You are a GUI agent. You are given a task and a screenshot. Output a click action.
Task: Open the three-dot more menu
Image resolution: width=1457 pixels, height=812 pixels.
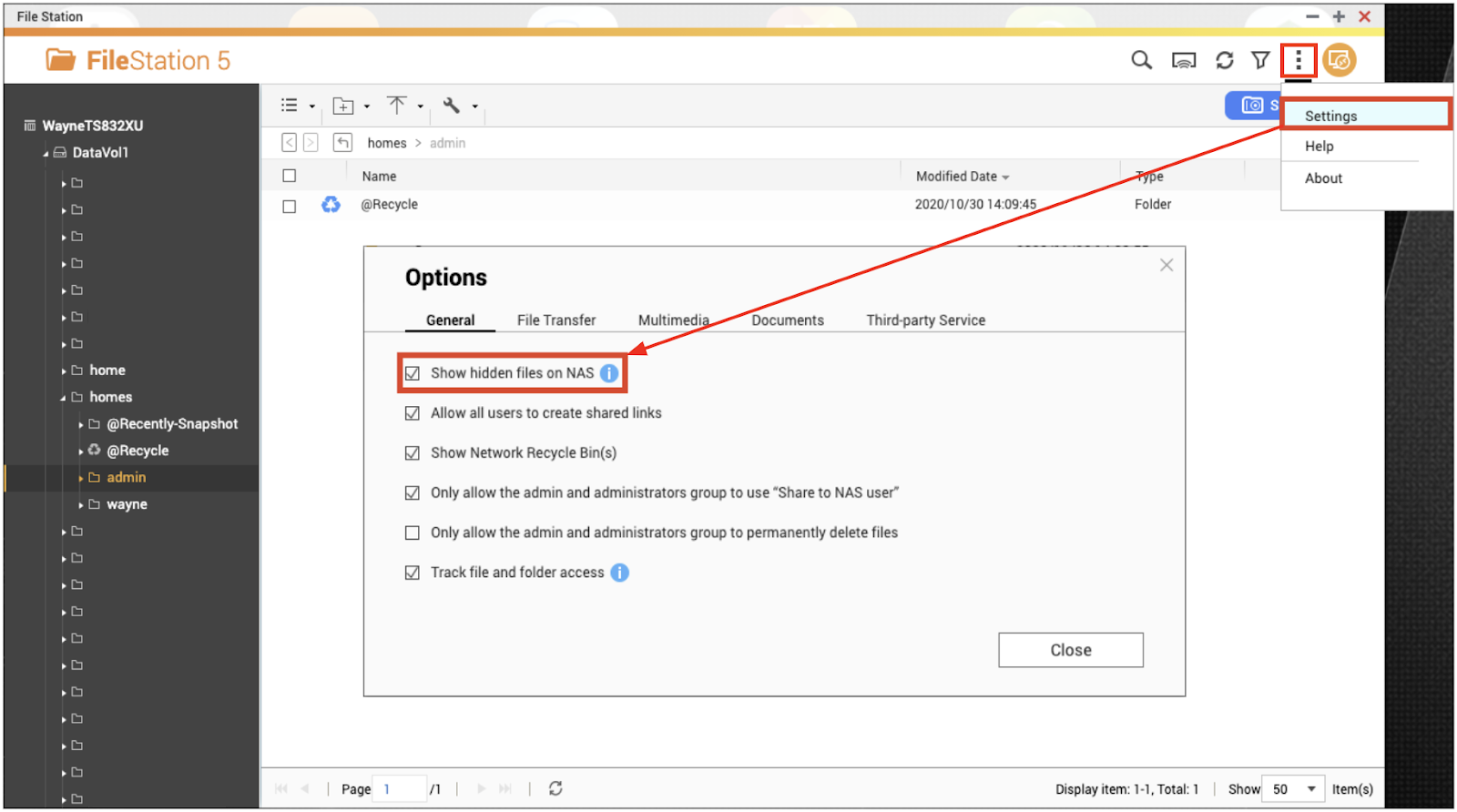point(1299,61)
